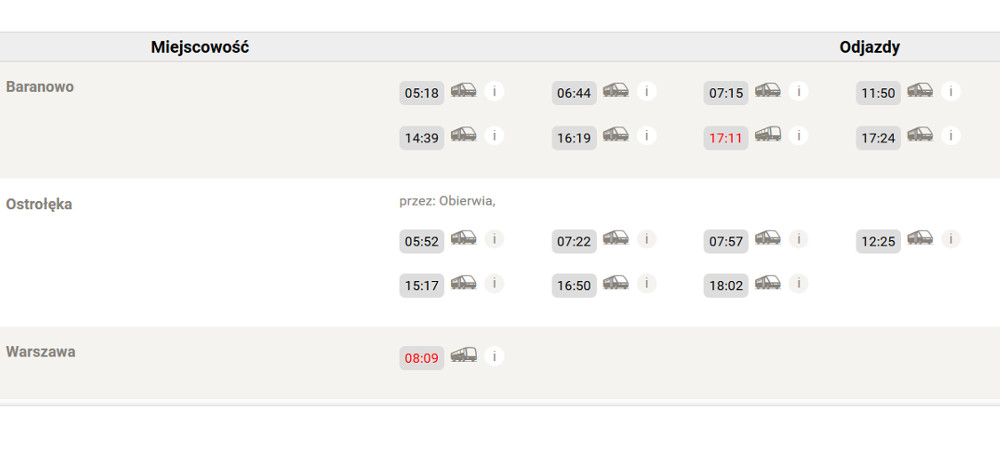Select the 15:17 Ostrołęka departure time
This screenshot has height=473, width=1000.
coord(421,285)
